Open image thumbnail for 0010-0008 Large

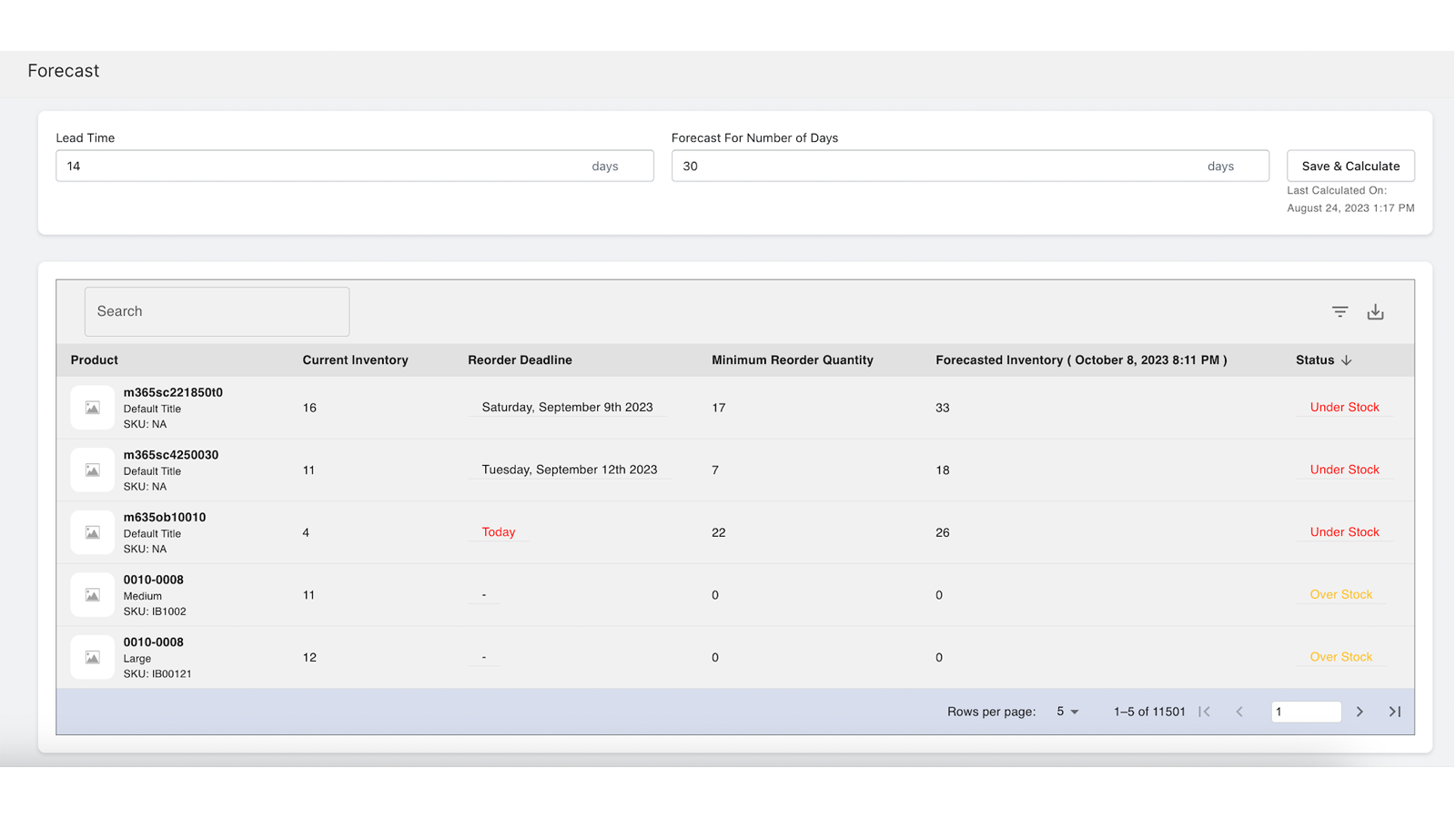click(93, 657)
